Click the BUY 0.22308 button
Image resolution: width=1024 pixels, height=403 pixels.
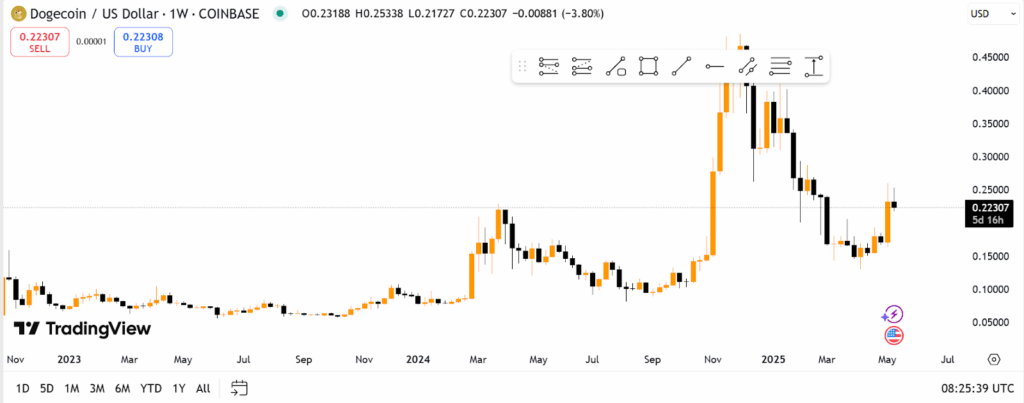pos(143,41)
